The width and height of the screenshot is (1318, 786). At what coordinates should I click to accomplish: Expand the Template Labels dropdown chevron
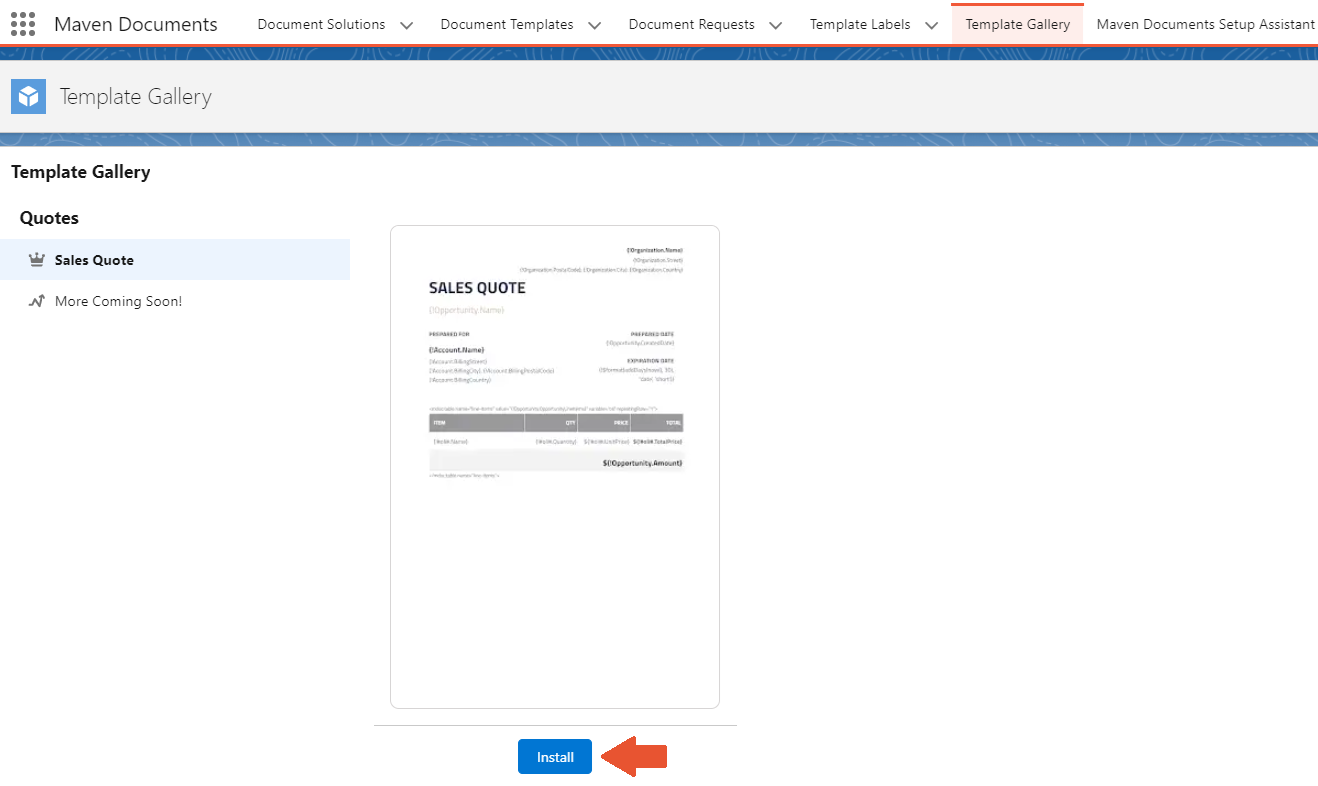click(931, 25)
